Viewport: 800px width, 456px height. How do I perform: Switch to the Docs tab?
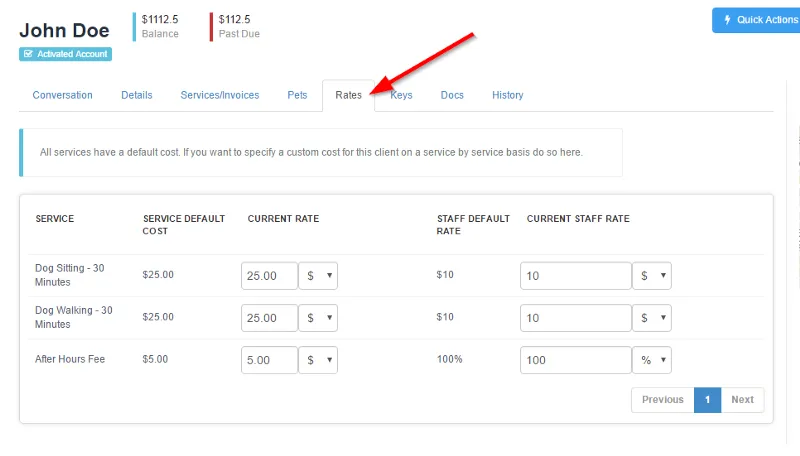tap(452, 95)
